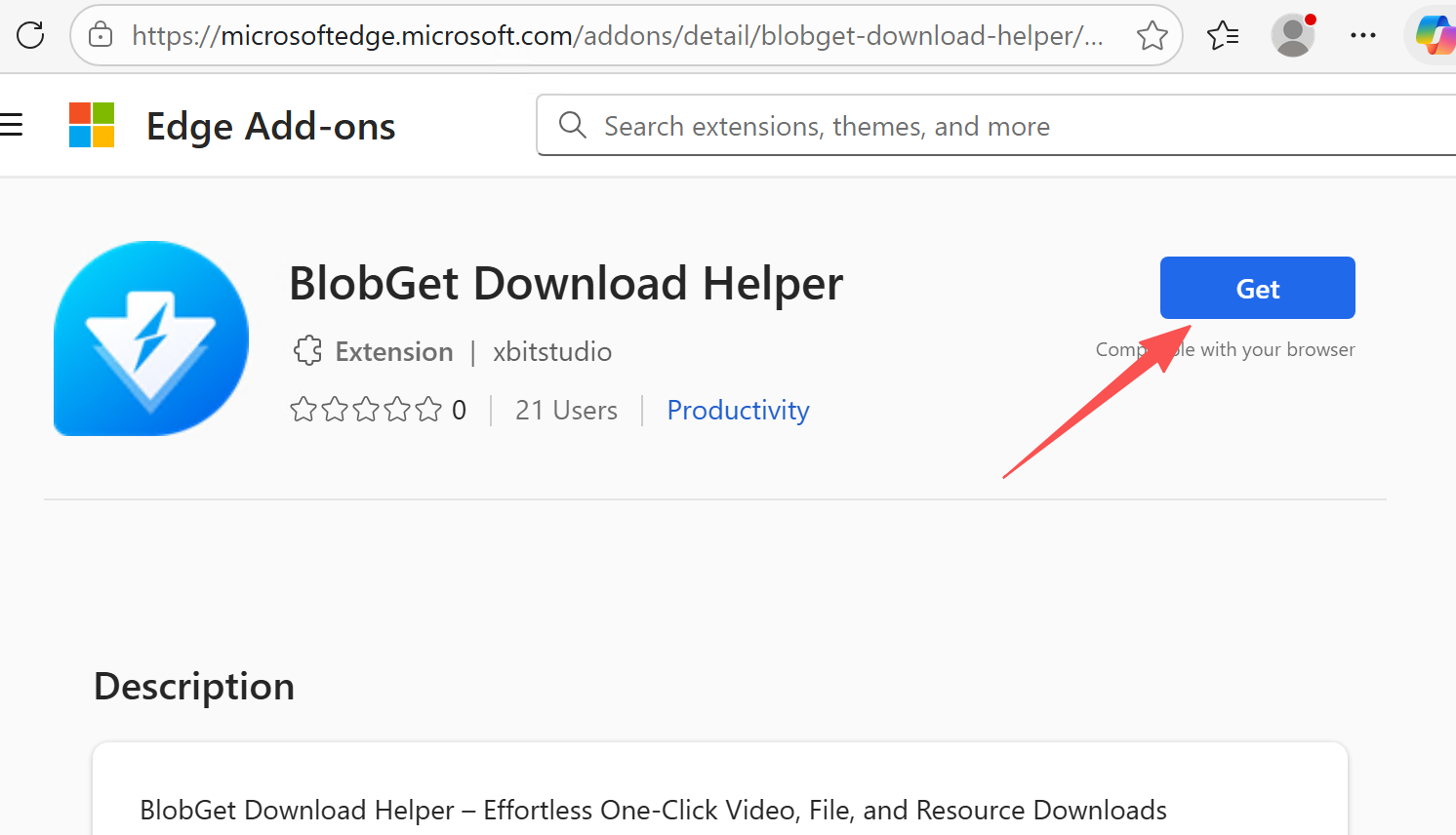Open the browser Settings and more menu
The width and height of the screenshot is (1456, 835).
coord(1362,35)
